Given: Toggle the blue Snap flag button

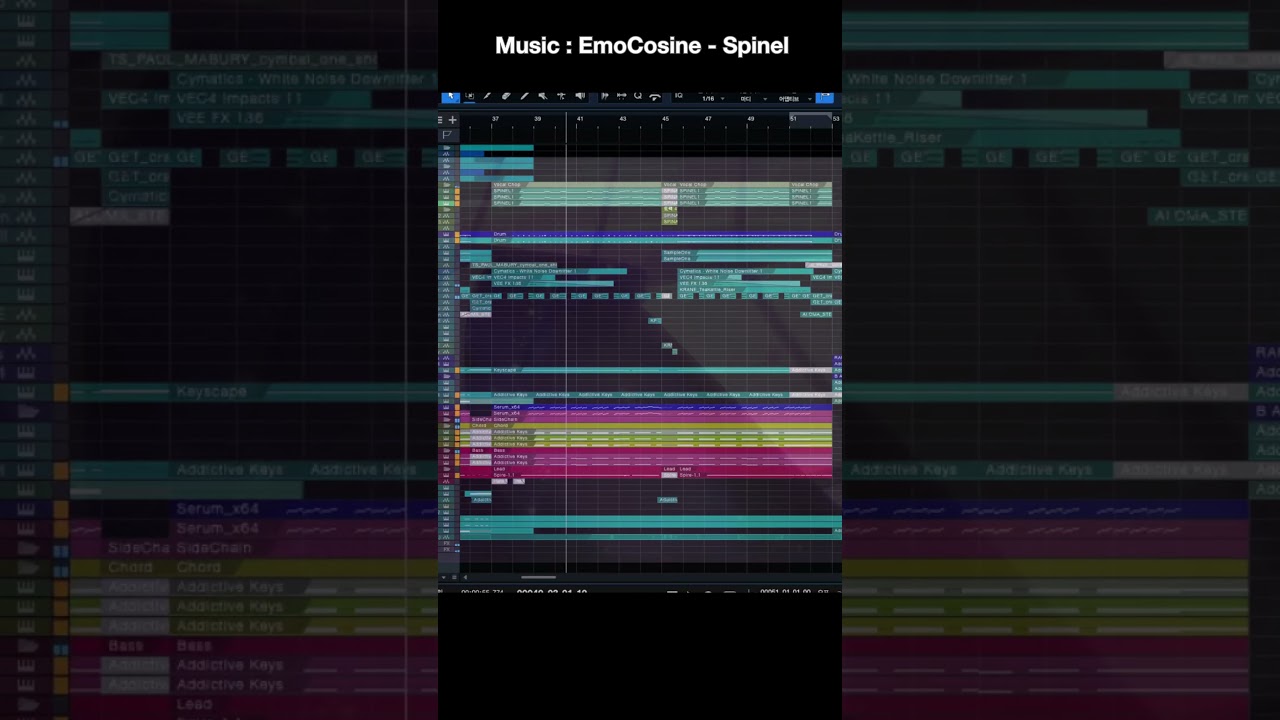Looking at the screenshot, I should pos(825,97).
